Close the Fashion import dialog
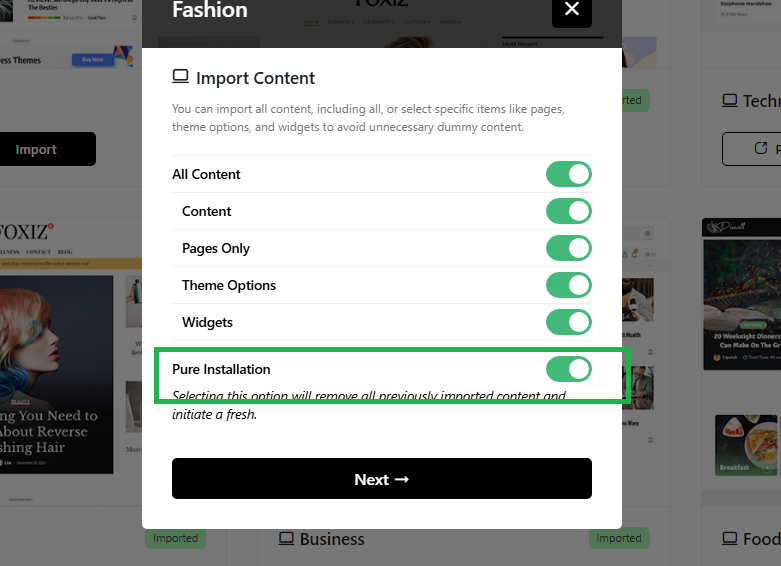This screenshot has width=781, height=566. click(x=571, y=10)
